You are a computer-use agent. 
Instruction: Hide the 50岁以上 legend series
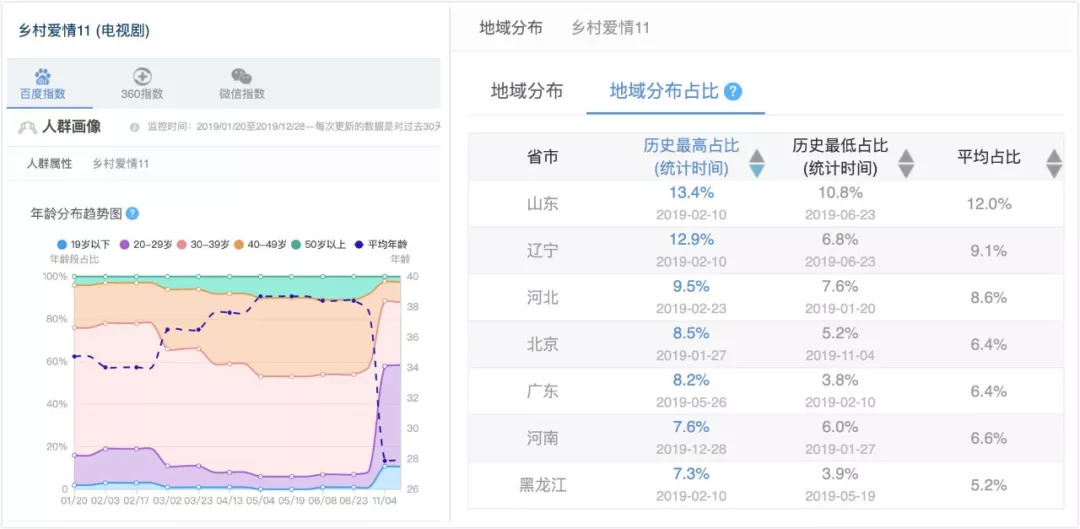point(324,244)
